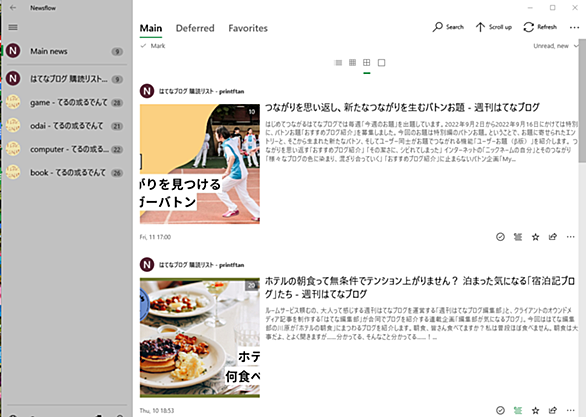
Task: Click the game feed's round icon
Action: 13,102
